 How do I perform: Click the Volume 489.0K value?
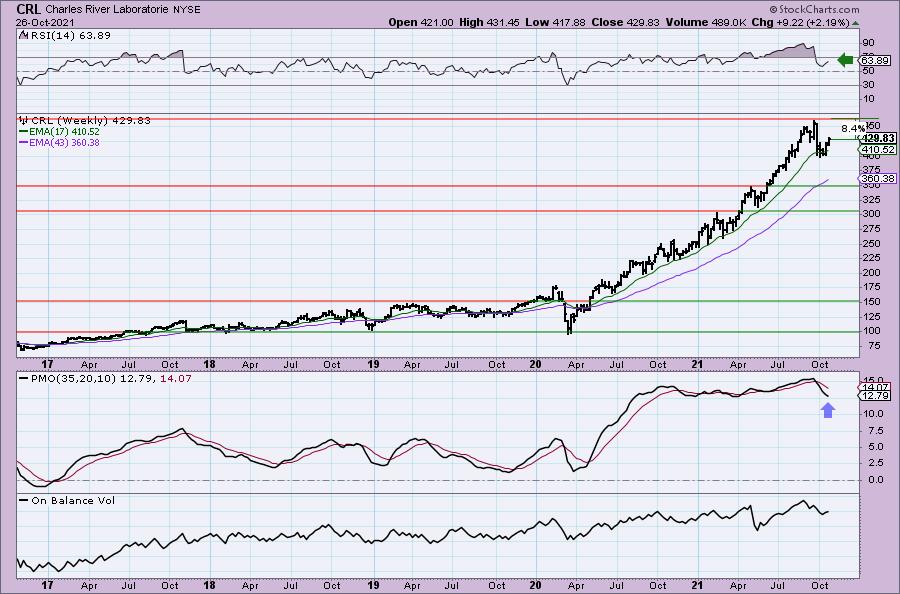point(706,22)
